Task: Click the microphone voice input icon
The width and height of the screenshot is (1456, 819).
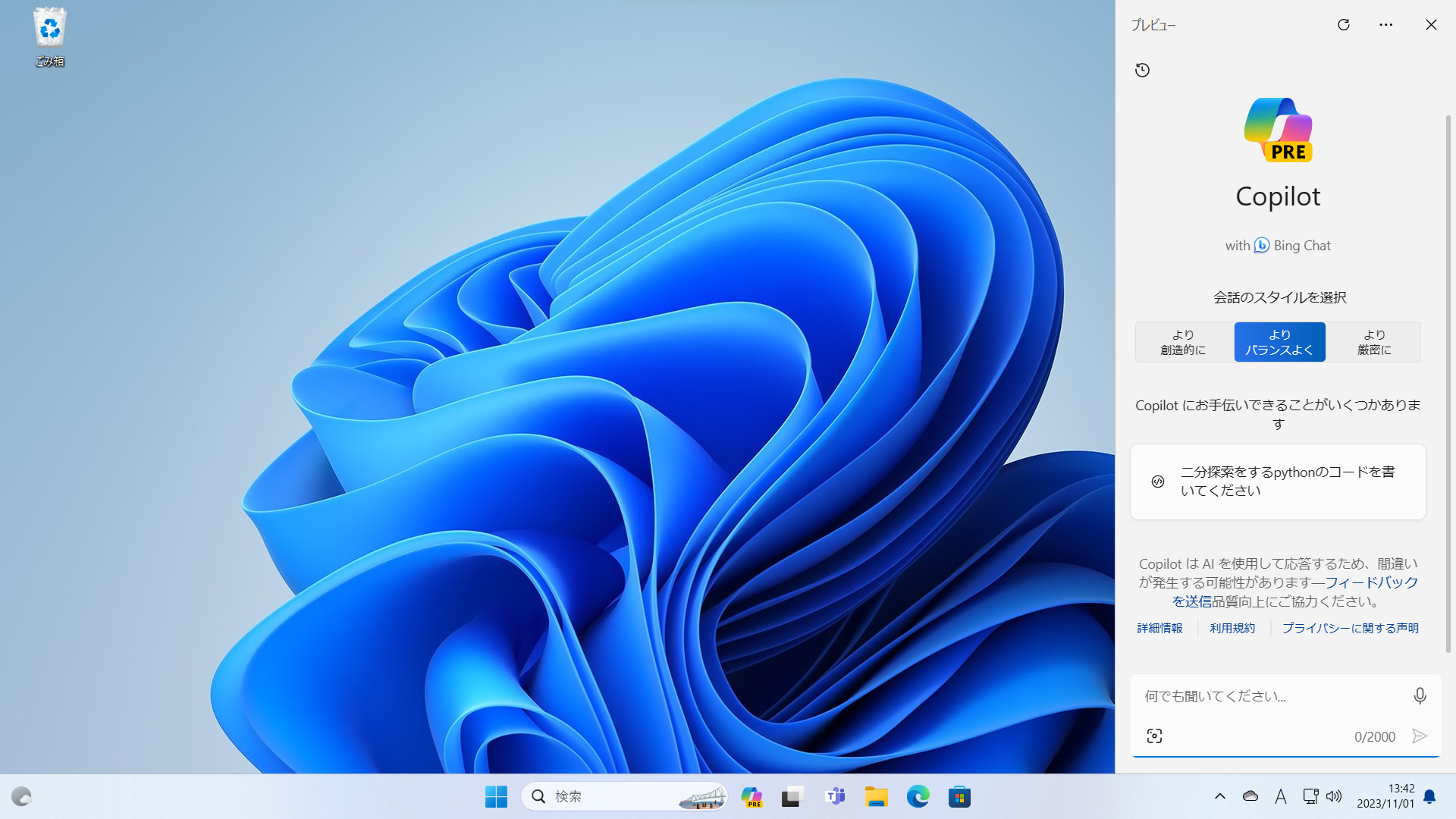Action: coord(1419,695)
